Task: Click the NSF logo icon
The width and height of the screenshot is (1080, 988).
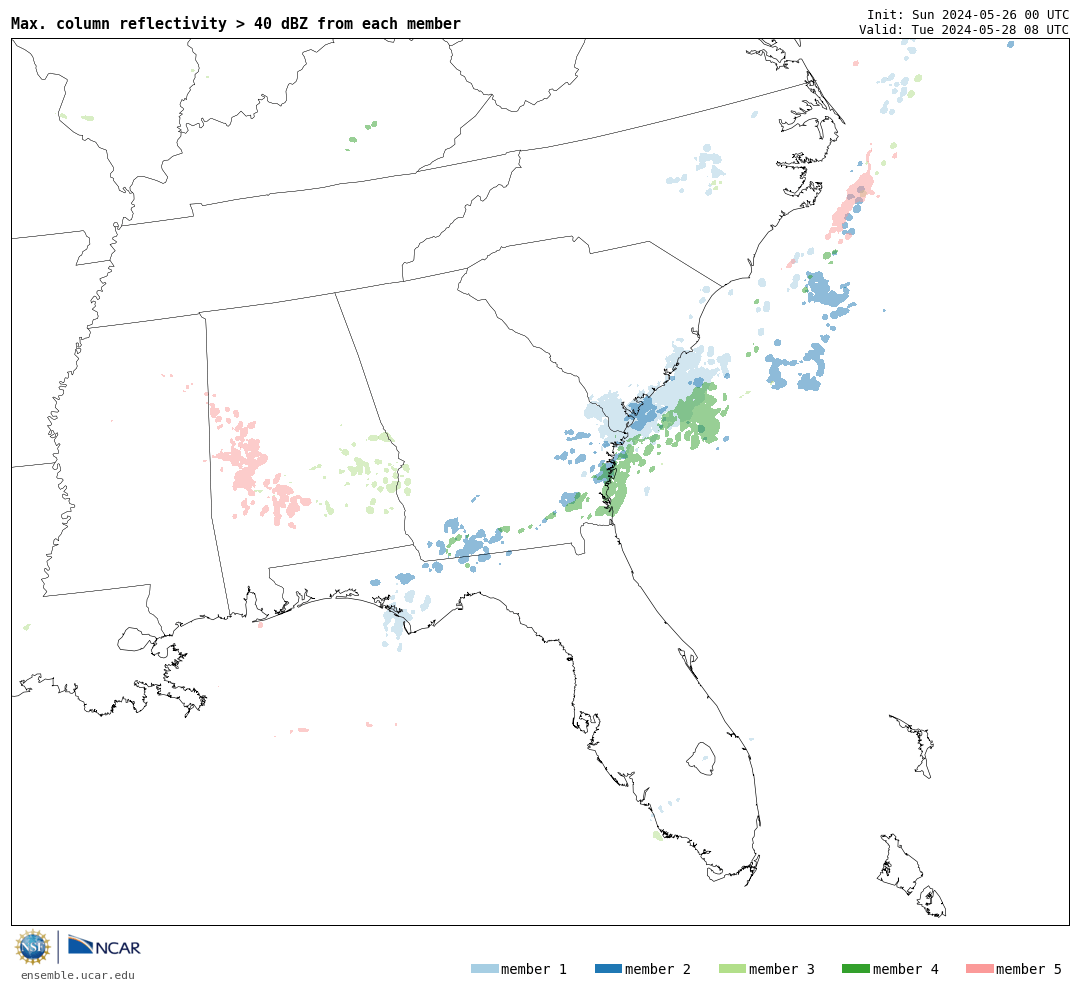Action: click(x=33, y=947)
